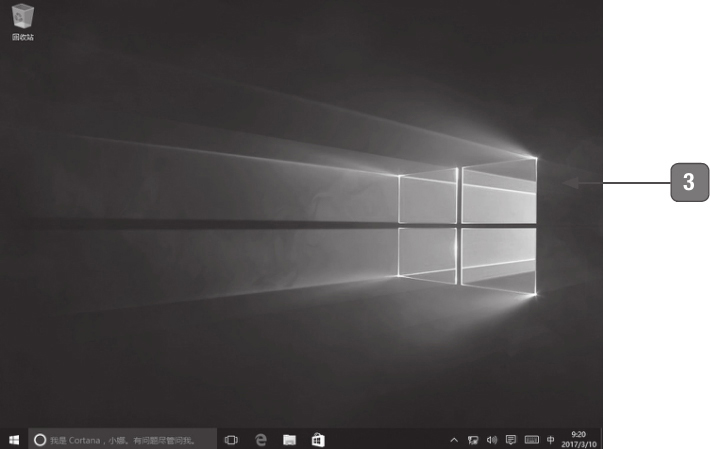
Task: Open the Windows Start menu
Action: point(14,439)
